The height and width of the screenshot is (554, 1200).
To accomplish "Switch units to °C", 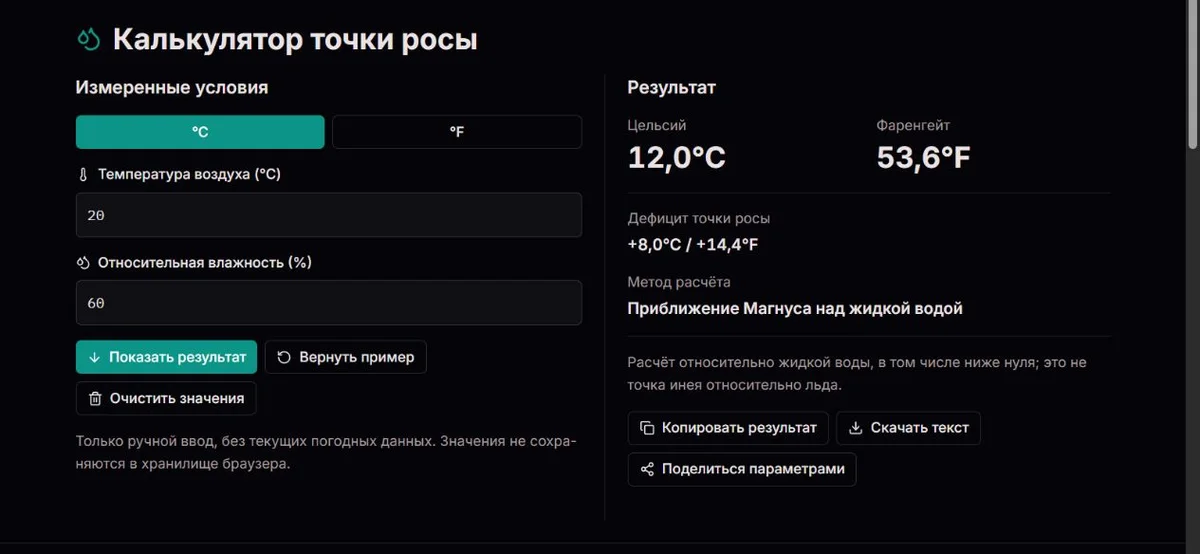I will click(200, 132).
